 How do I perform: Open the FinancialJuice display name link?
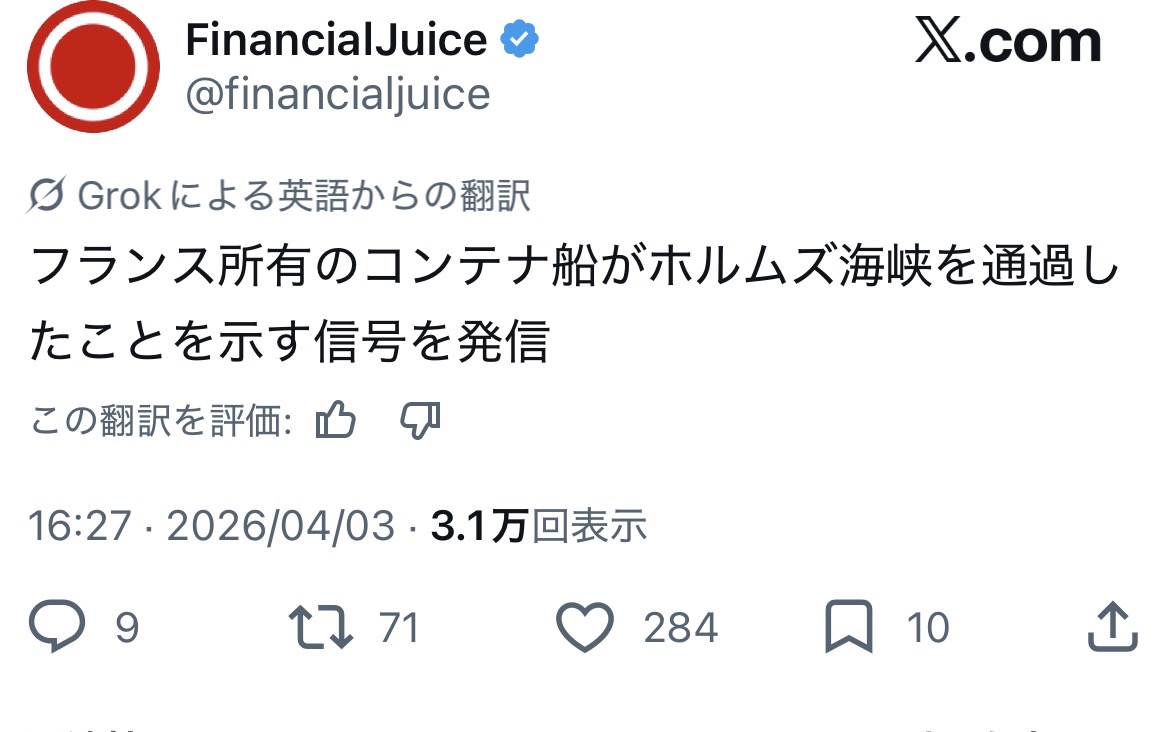pos(336,41)
